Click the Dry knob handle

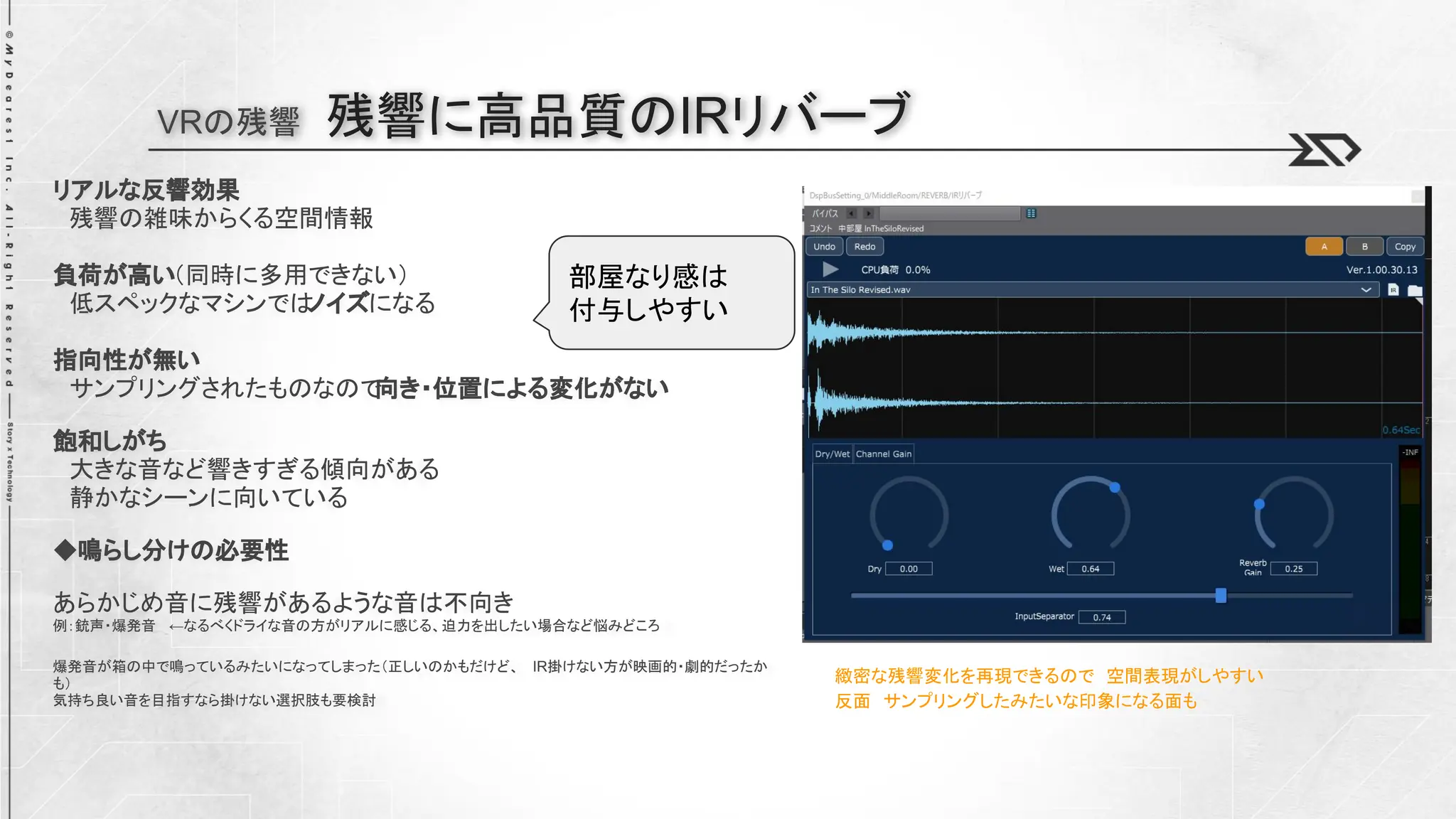click(887, 545)
